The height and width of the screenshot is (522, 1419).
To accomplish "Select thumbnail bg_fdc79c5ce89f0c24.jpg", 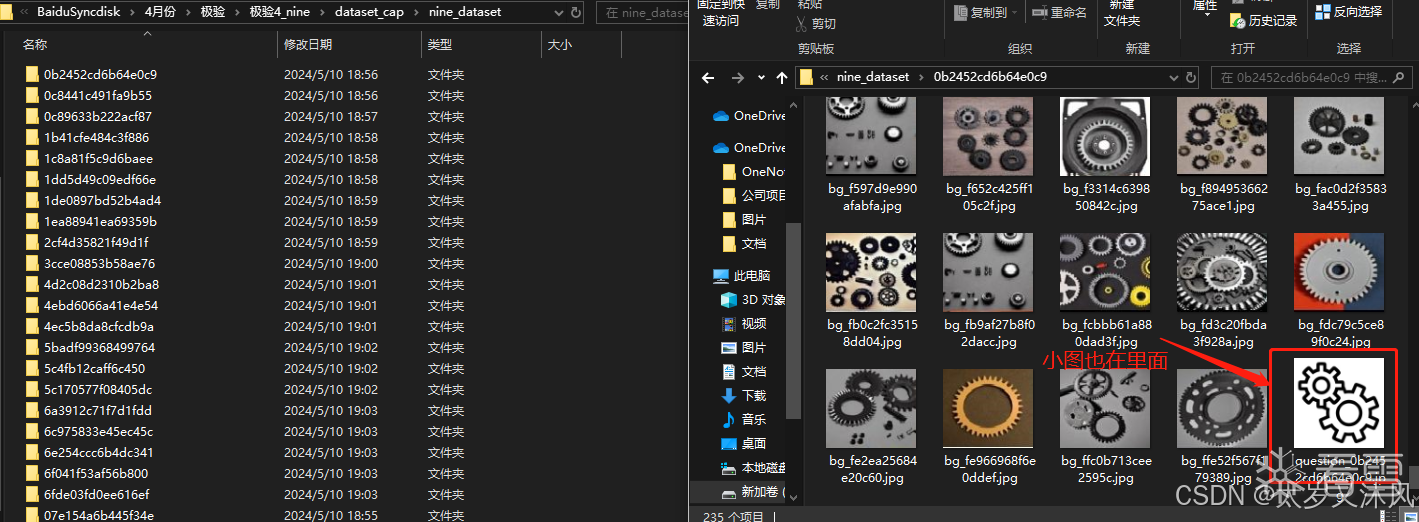I will click(x=1339, y=273).
